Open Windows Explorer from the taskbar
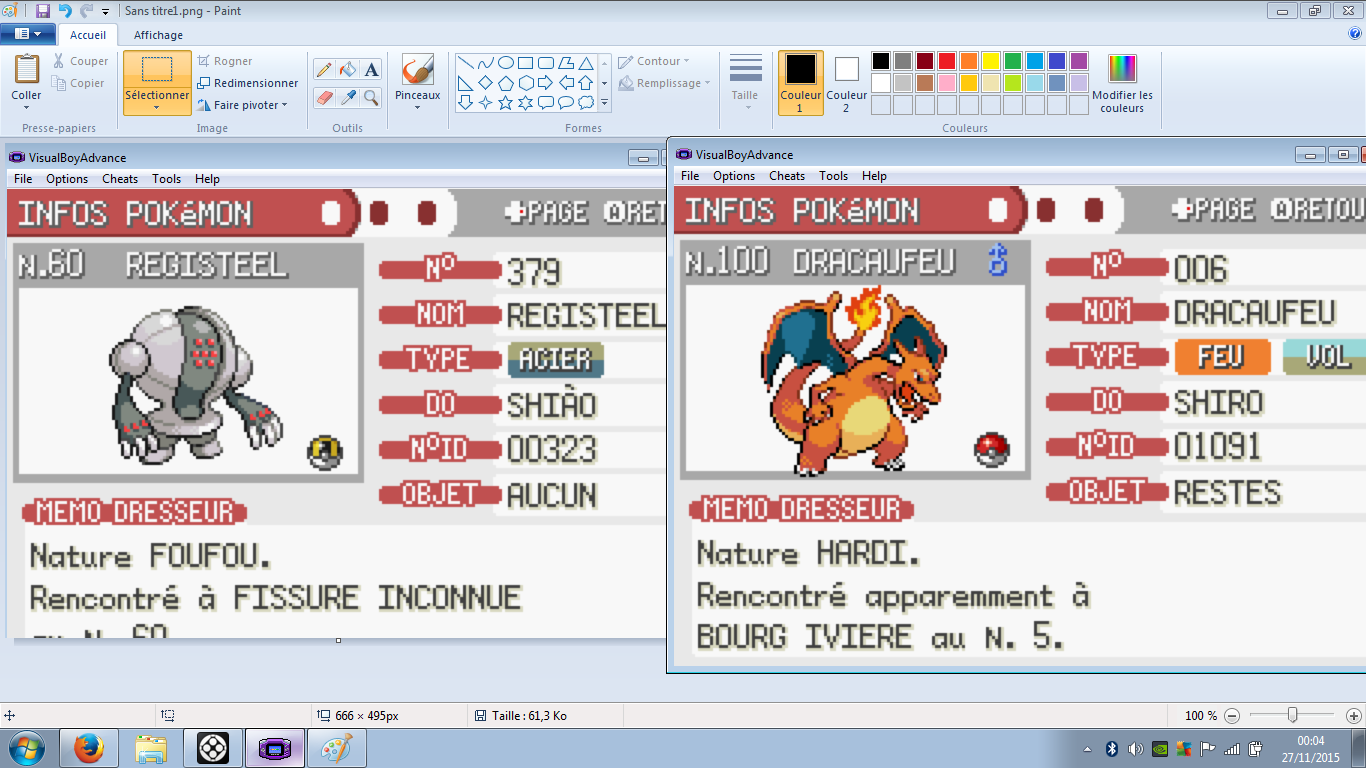Viewport: 1366px width, 768px height. (151, 748)
